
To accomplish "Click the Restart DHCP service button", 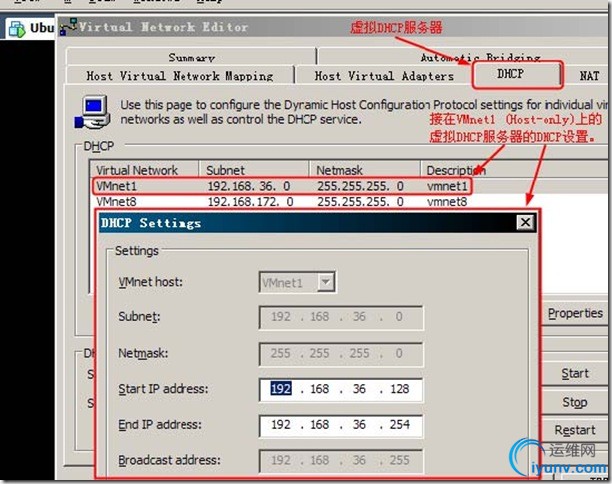I will [x=575, y=430].
